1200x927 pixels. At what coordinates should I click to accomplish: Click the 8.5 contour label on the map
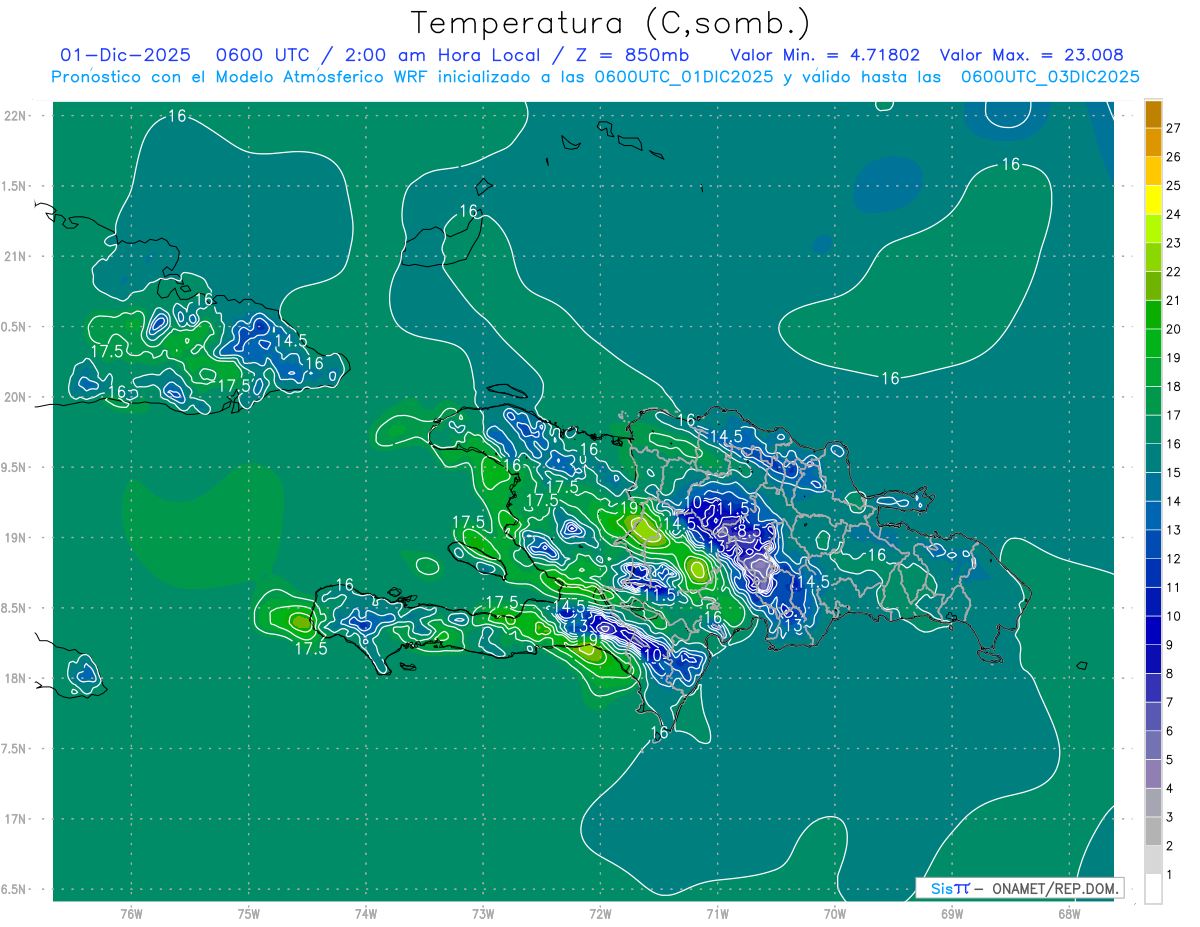750,531
